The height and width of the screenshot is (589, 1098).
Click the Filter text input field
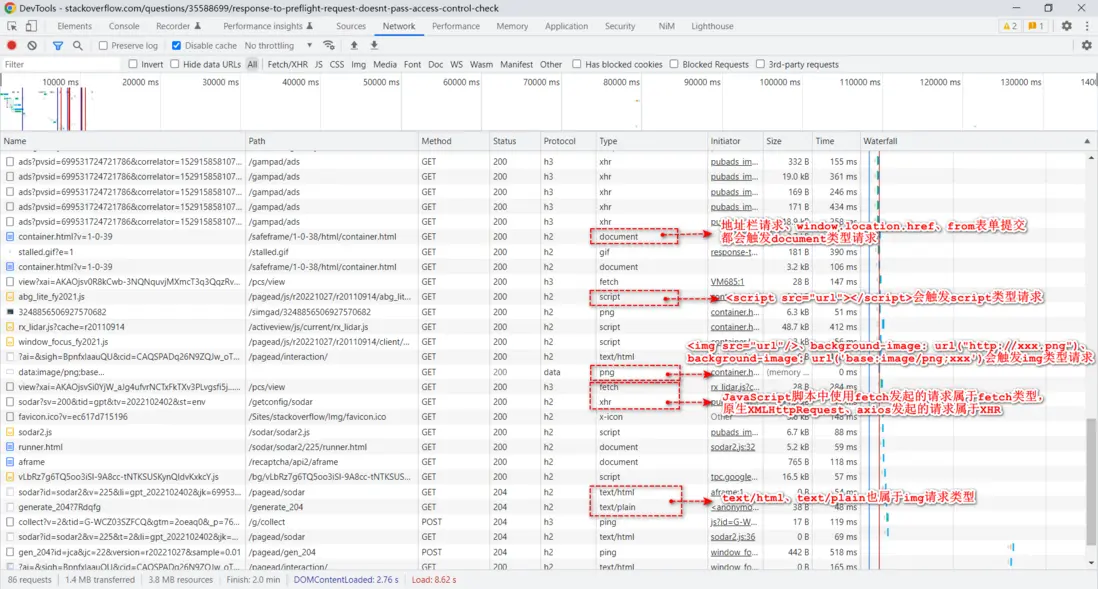click(60, 64)
